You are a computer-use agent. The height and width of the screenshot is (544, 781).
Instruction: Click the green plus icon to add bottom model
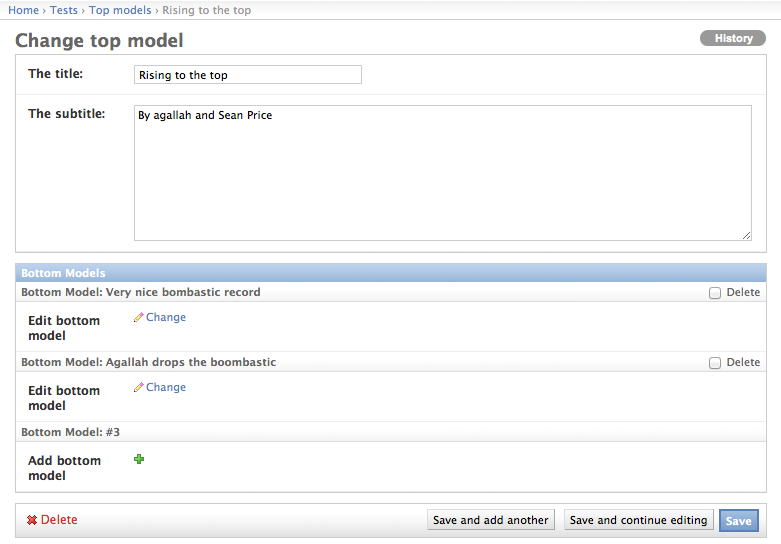tap(139, 459)
